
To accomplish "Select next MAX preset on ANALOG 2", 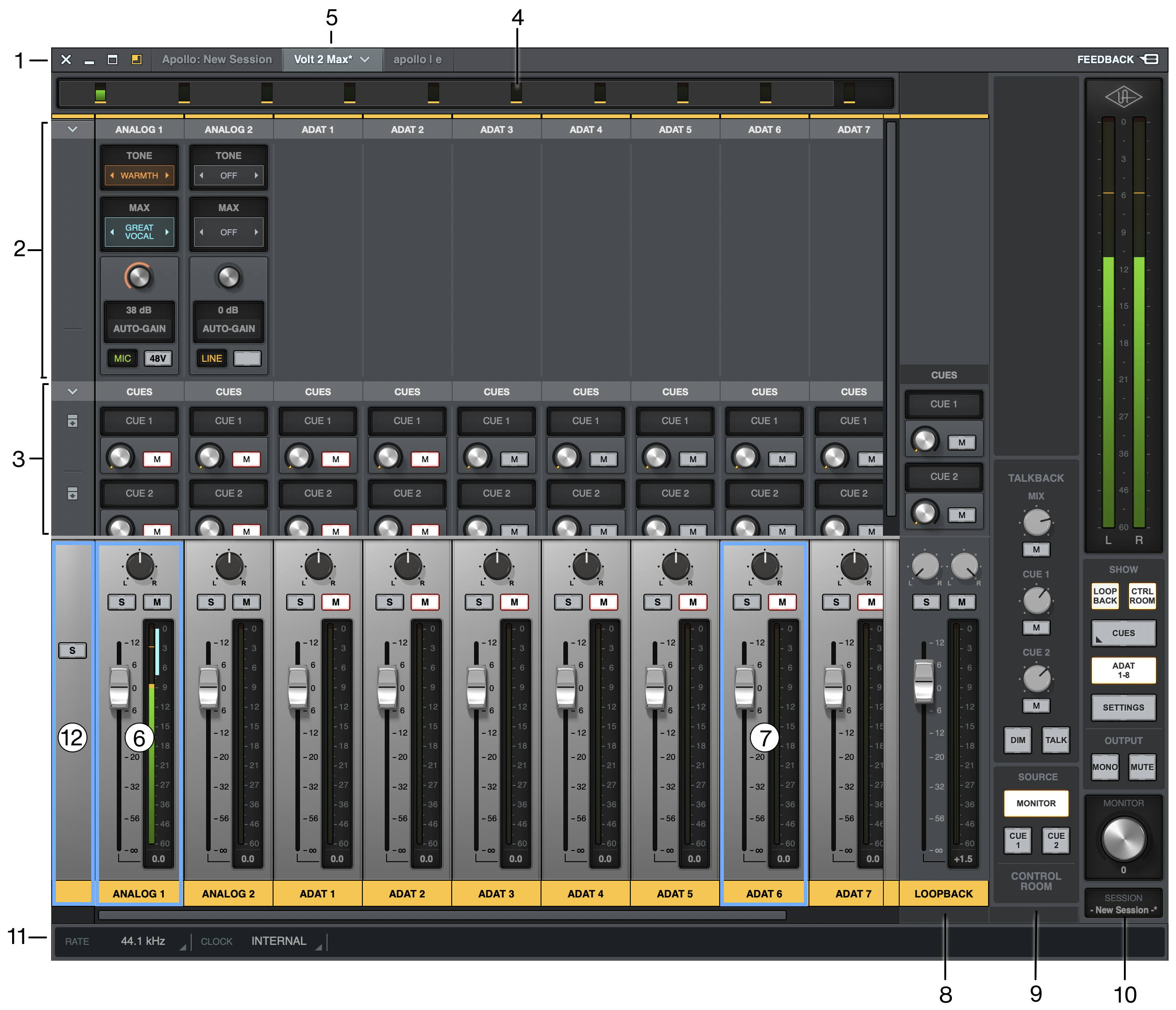I will click(256, 232).
